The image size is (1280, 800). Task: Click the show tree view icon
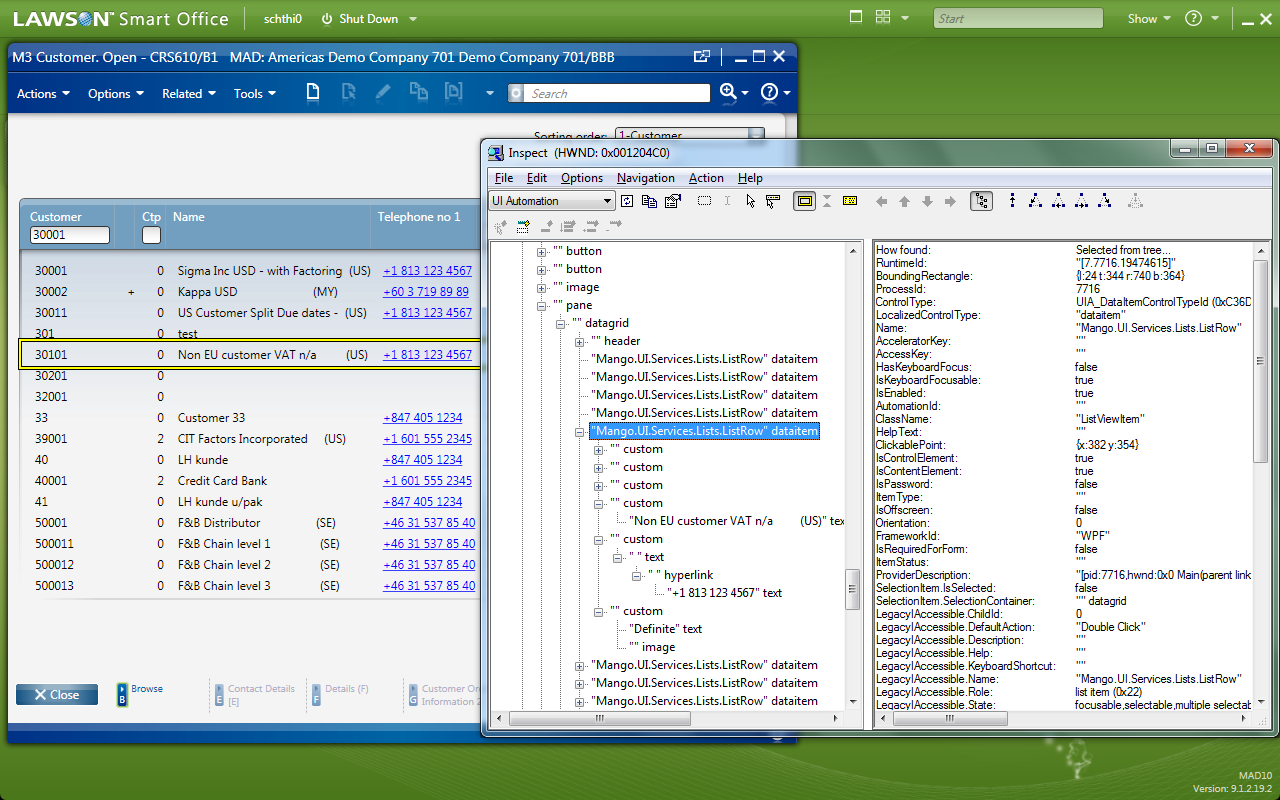(x=981, y=201)
